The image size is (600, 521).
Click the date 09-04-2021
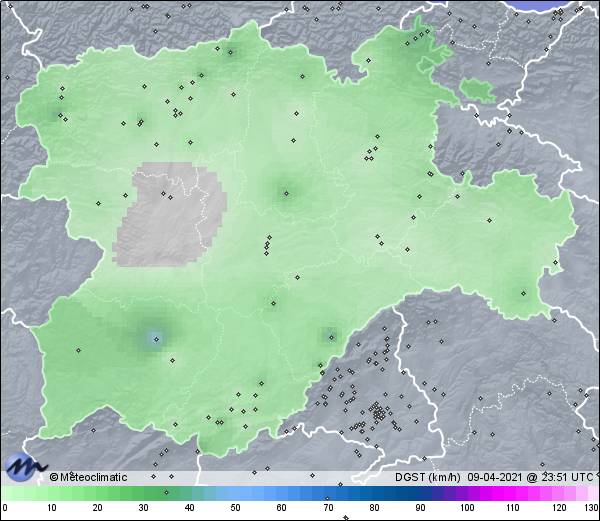495,477
